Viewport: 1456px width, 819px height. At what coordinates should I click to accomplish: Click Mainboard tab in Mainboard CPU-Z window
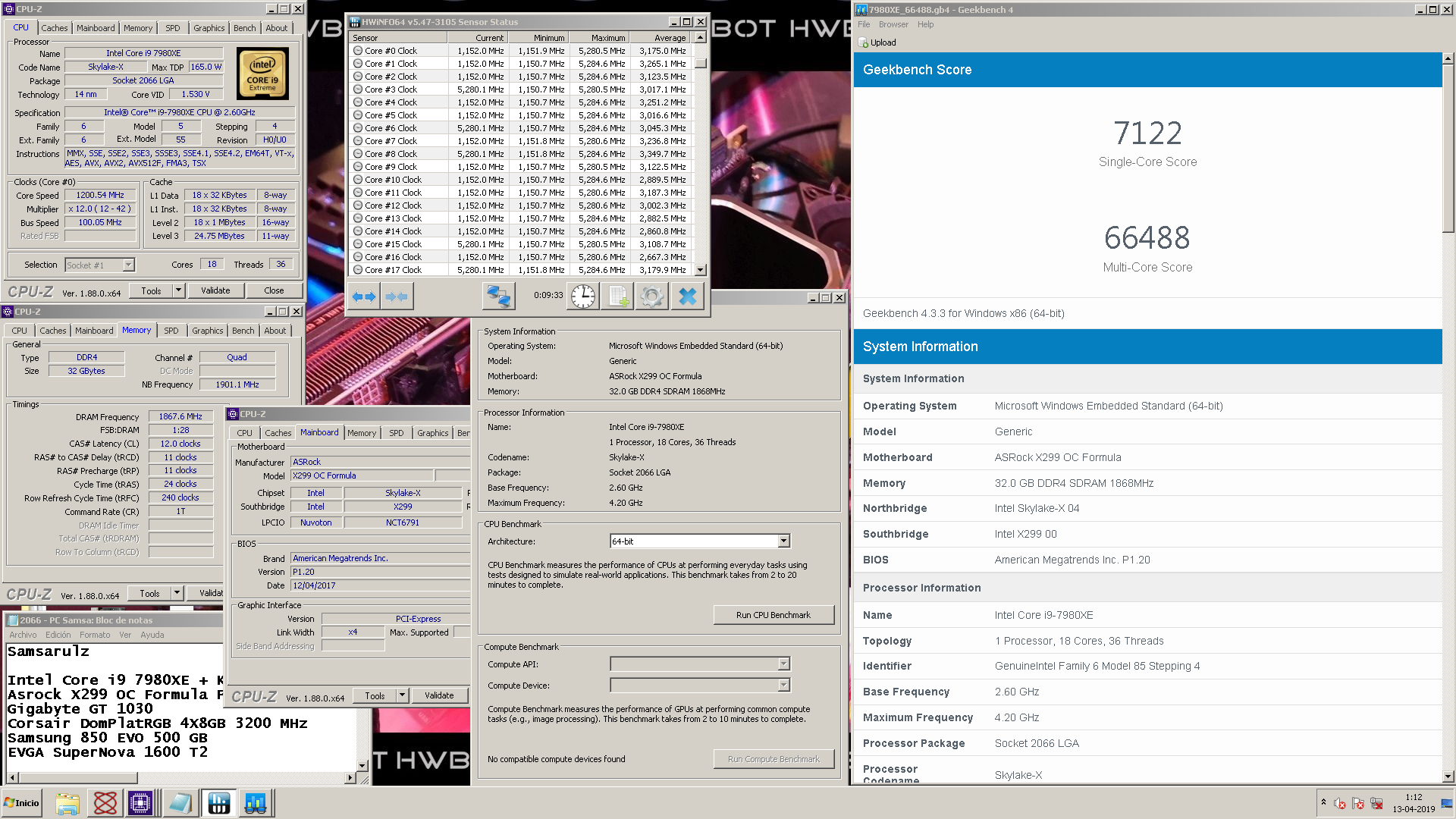pos(319,432)
